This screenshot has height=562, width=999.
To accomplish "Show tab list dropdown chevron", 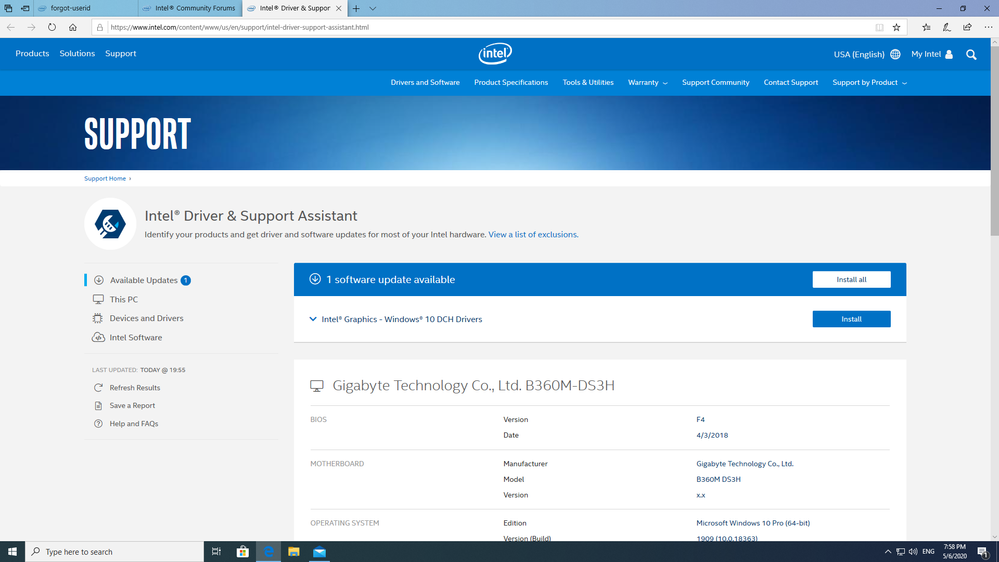I will 373,8.
